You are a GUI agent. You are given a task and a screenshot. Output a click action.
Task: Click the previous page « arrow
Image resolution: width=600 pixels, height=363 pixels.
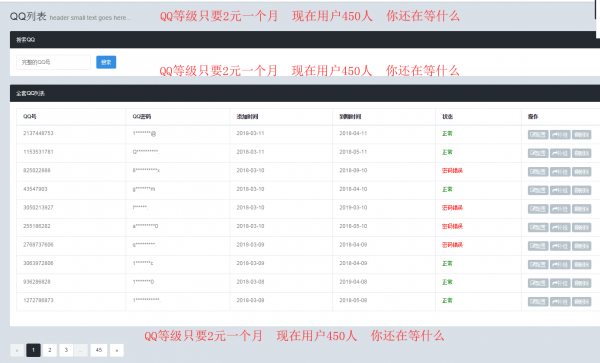coord(17,350)
